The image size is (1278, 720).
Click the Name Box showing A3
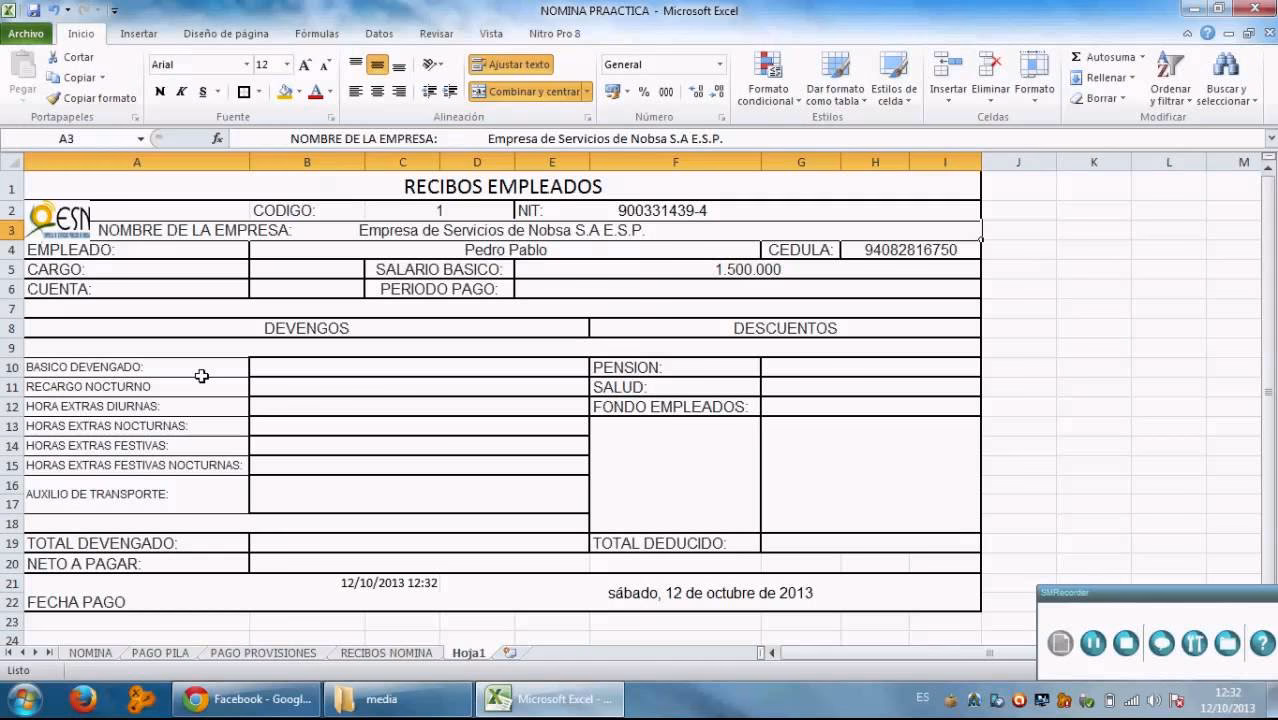coord(66,139)
